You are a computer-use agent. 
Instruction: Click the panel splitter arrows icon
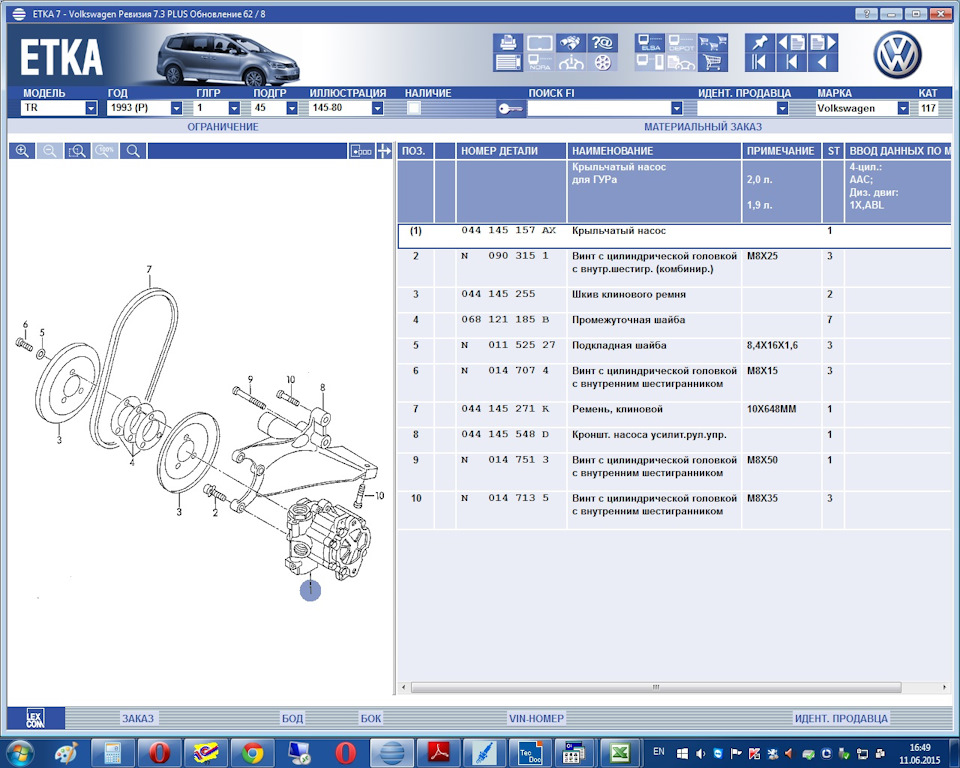384,151
